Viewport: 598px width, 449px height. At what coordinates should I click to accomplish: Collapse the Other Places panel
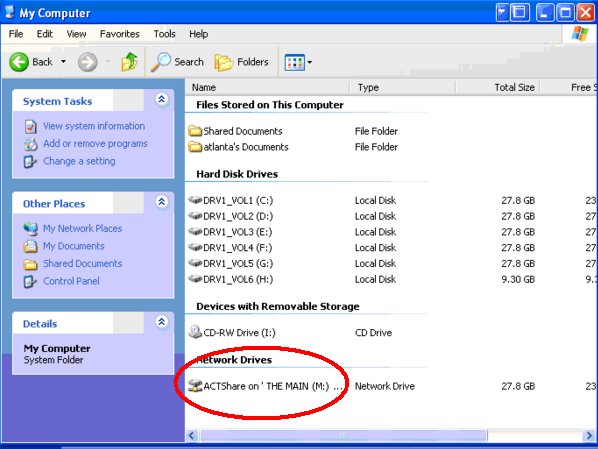[162, 201]
